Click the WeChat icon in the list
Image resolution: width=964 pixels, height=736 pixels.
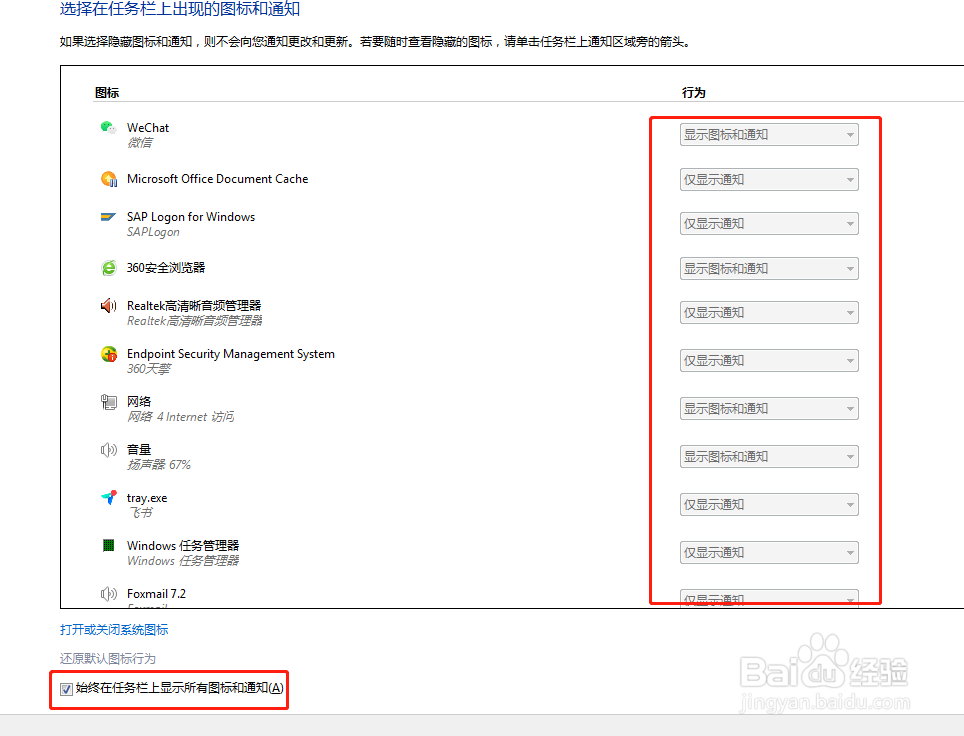(108, 127)
